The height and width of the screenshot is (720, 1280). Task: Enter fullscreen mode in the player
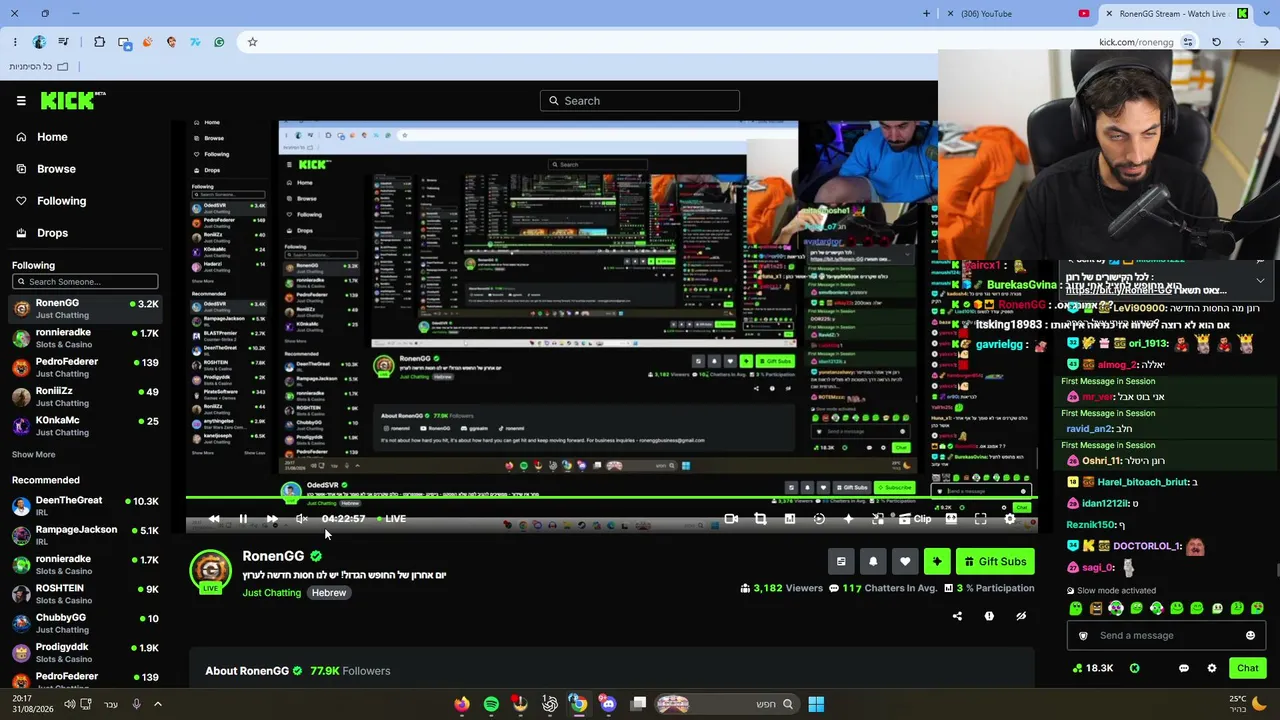tap(980, 519)
